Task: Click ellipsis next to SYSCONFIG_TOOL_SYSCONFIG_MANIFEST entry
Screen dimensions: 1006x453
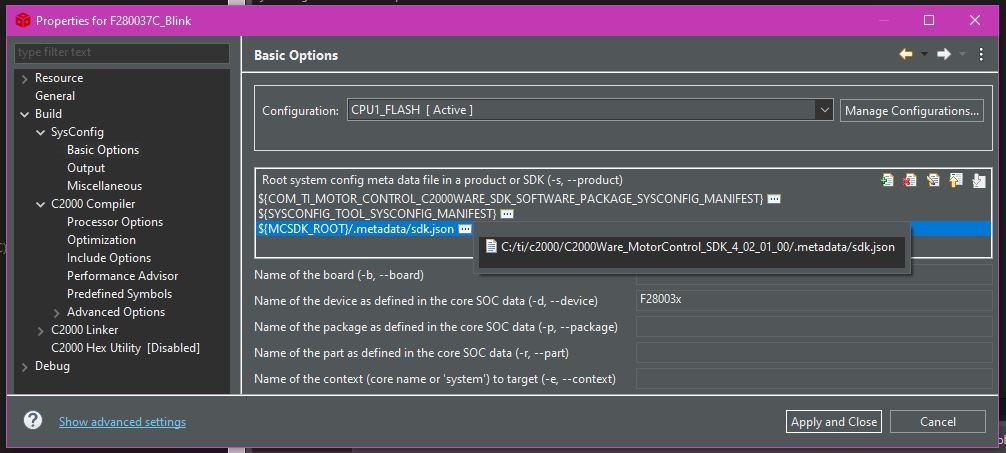Action: click(507, 214)
